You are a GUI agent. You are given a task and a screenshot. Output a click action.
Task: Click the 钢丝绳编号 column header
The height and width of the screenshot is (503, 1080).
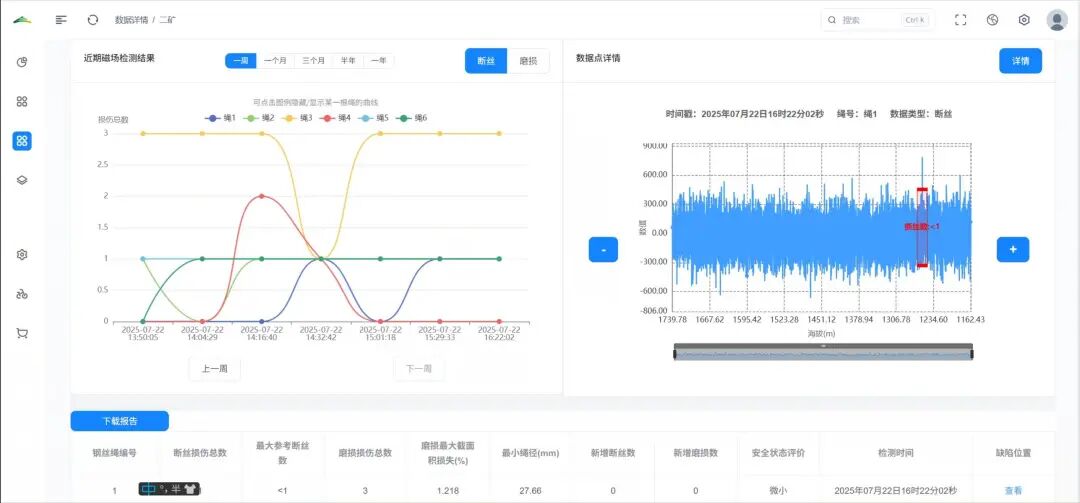tap(114, 453)
